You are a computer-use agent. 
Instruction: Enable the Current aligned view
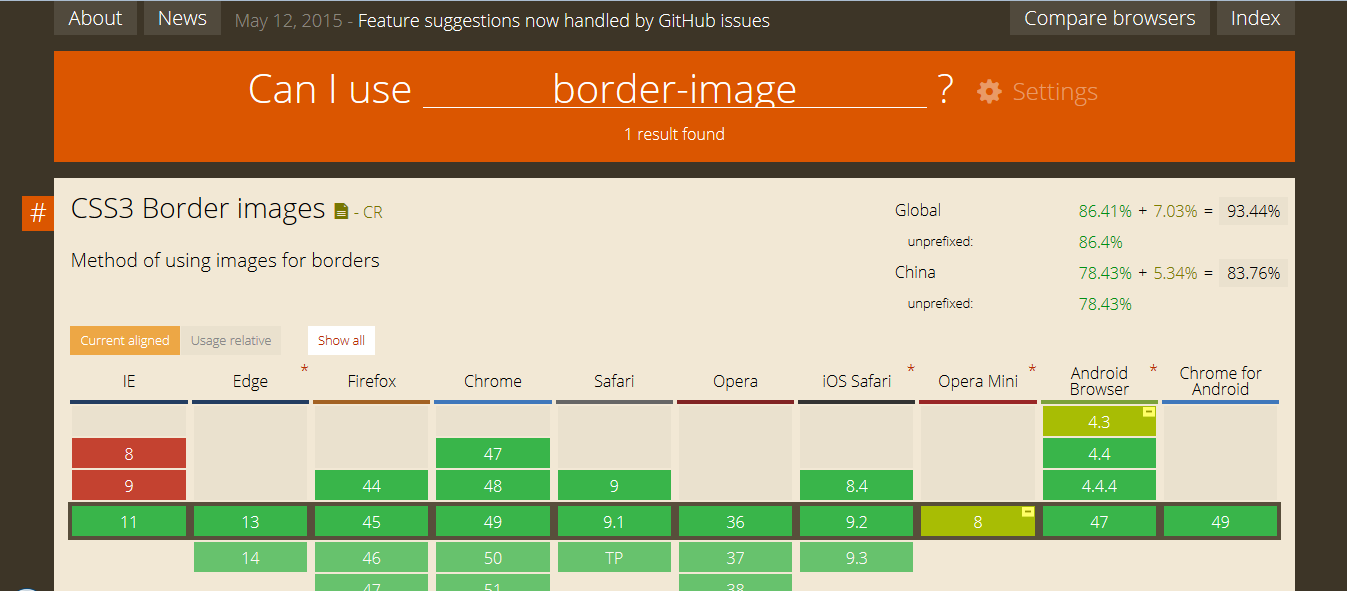pos(124,340)
